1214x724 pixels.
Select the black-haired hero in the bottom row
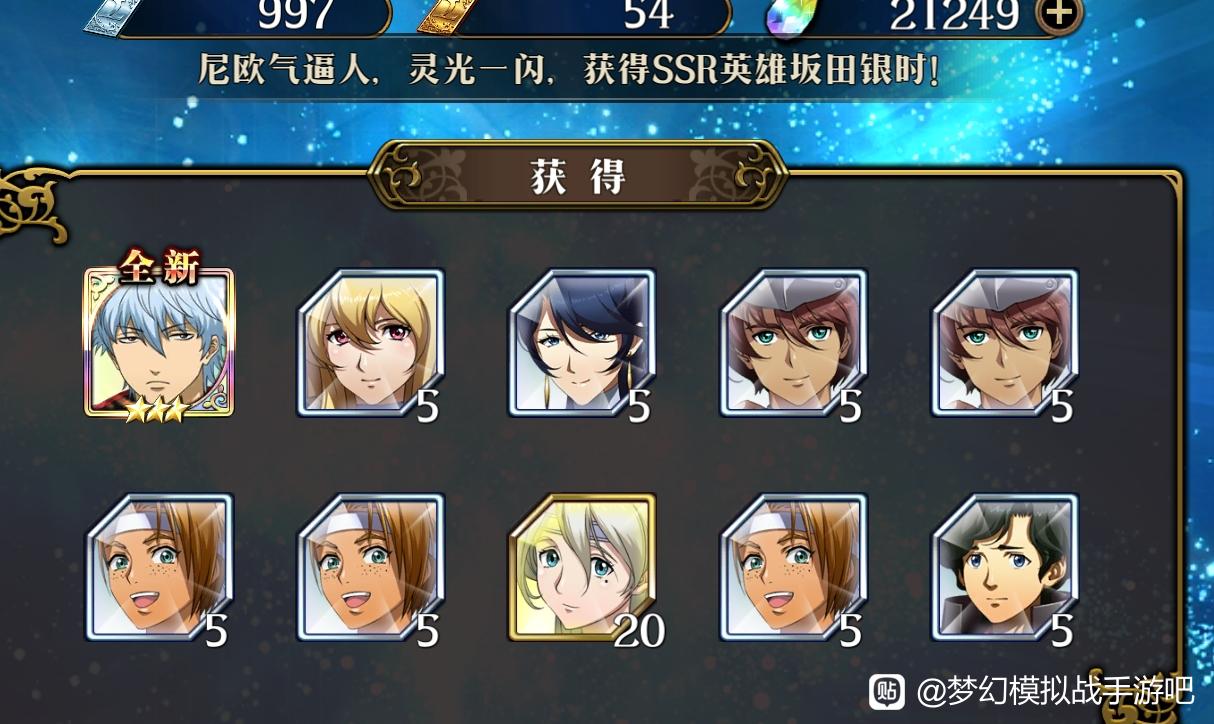tap(1006, 567)
